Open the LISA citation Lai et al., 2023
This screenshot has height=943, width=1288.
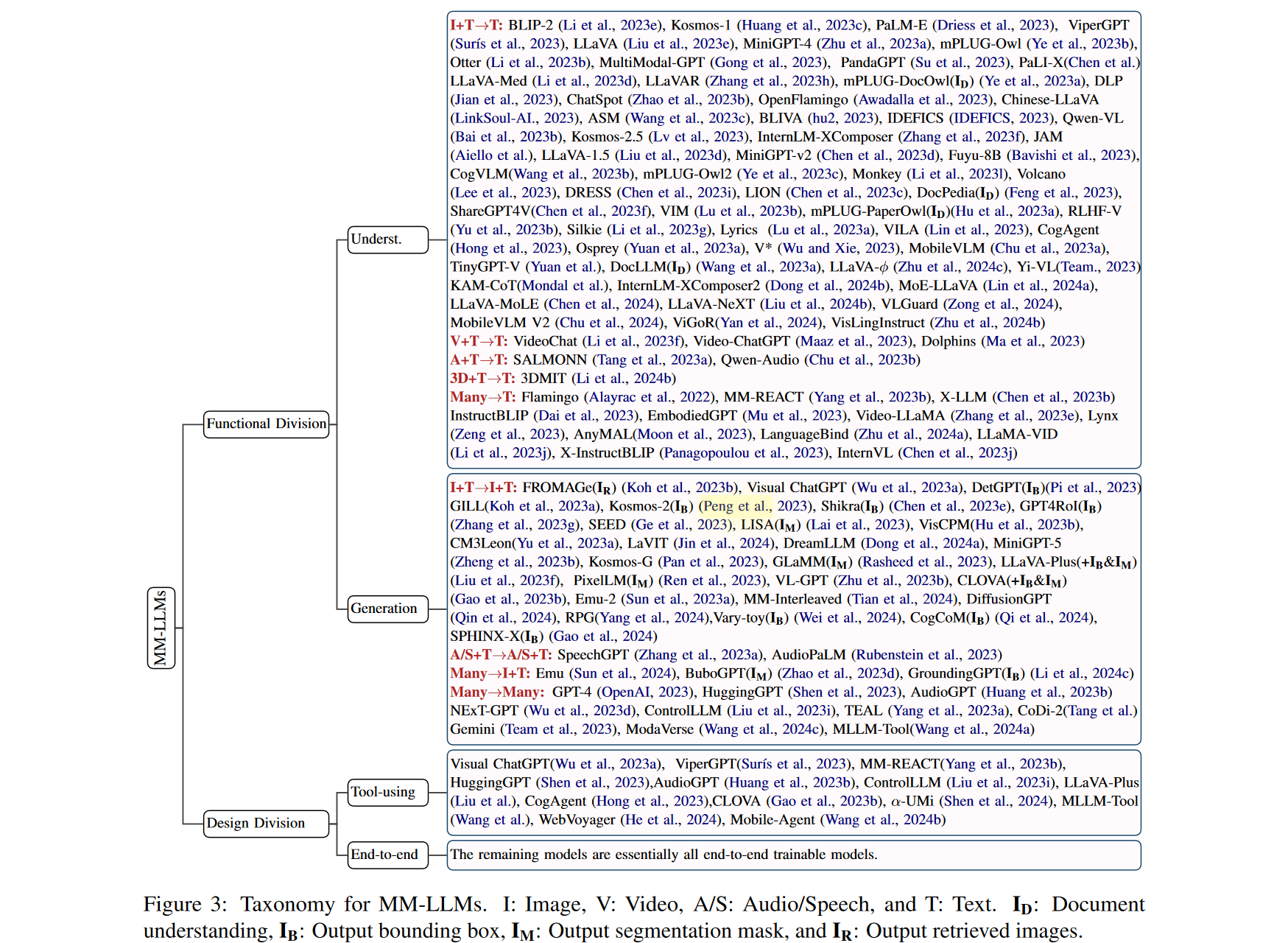859,525
